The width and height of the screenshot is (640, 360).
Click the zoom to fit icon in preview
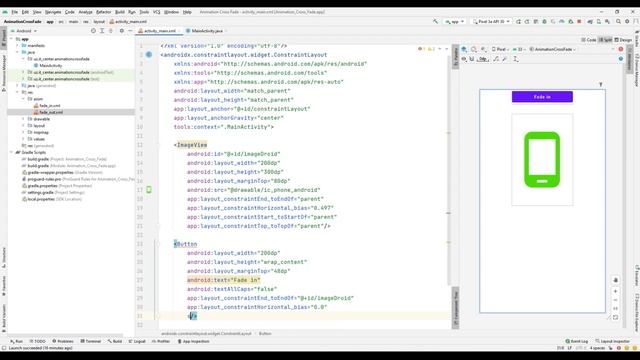pyautogui.click(x=616, y=317)
